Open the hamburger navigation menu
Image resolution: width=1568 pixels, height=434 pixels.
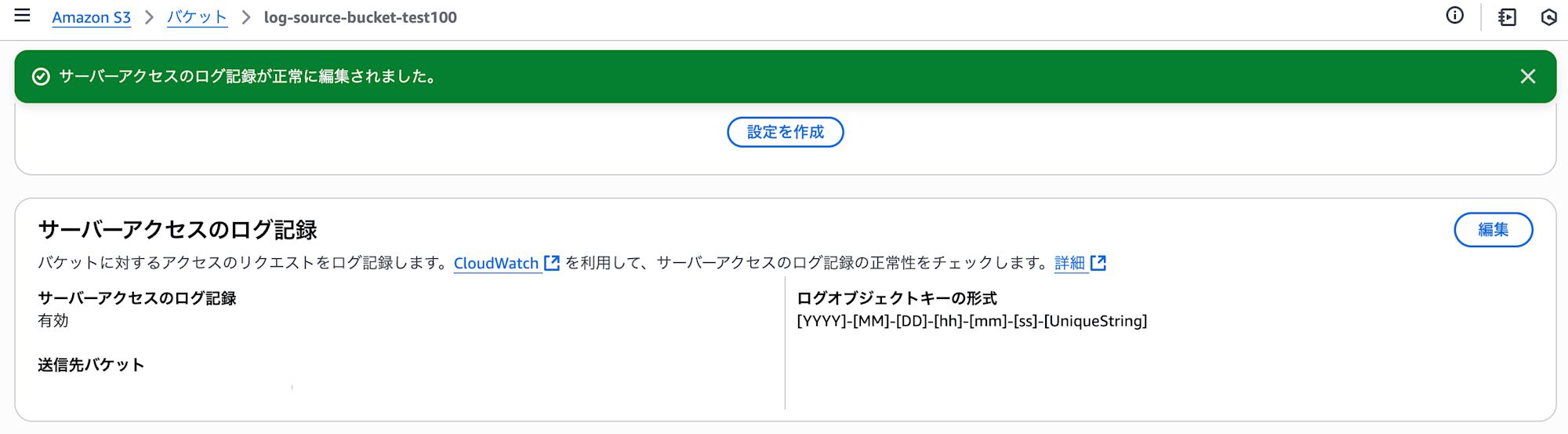(x=22, y=16)
